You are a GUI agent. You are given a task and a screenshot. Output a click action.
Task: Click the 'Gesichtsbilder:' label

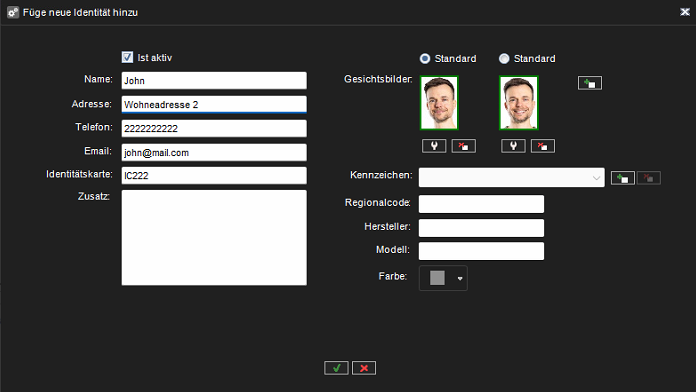click(378, 79)
